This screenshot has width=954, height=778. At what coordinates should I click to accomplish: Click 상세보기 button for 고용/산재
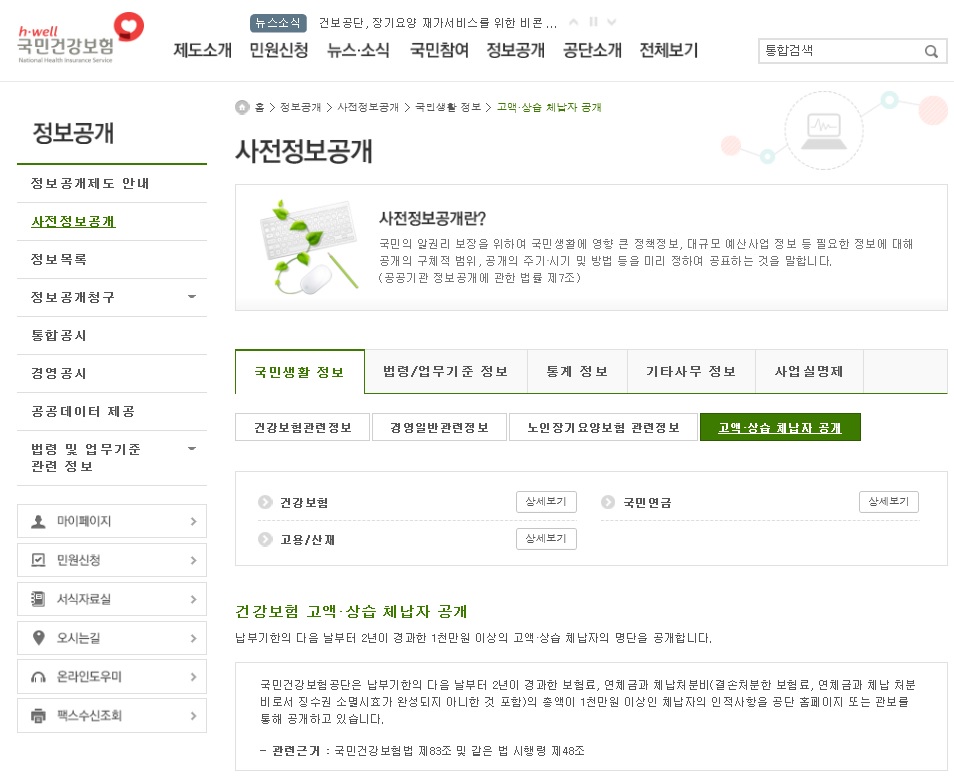click(x=546, y=539)
